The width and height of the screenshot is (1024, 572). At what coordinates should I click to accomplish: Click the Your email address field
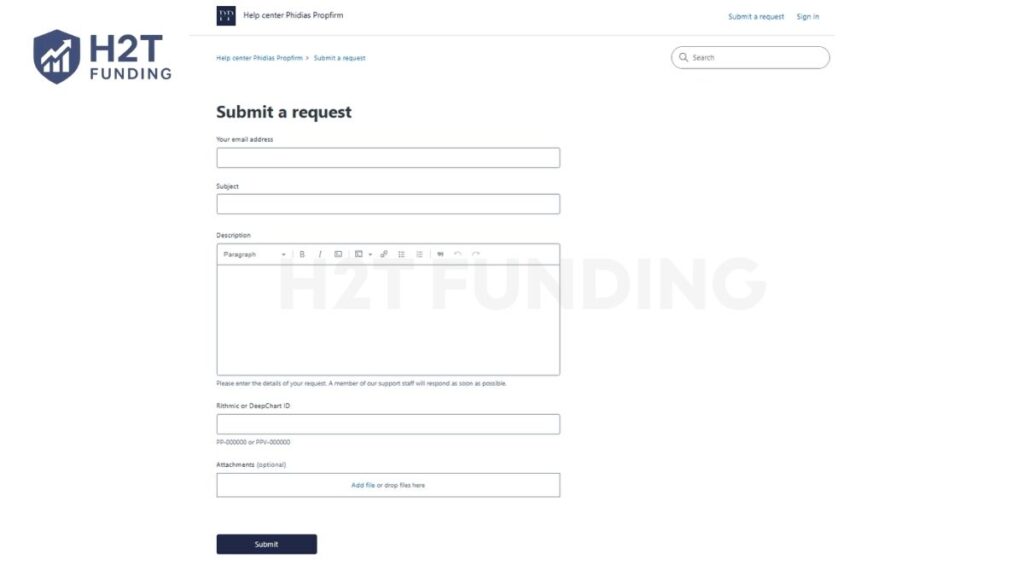(x=388, y=158)
